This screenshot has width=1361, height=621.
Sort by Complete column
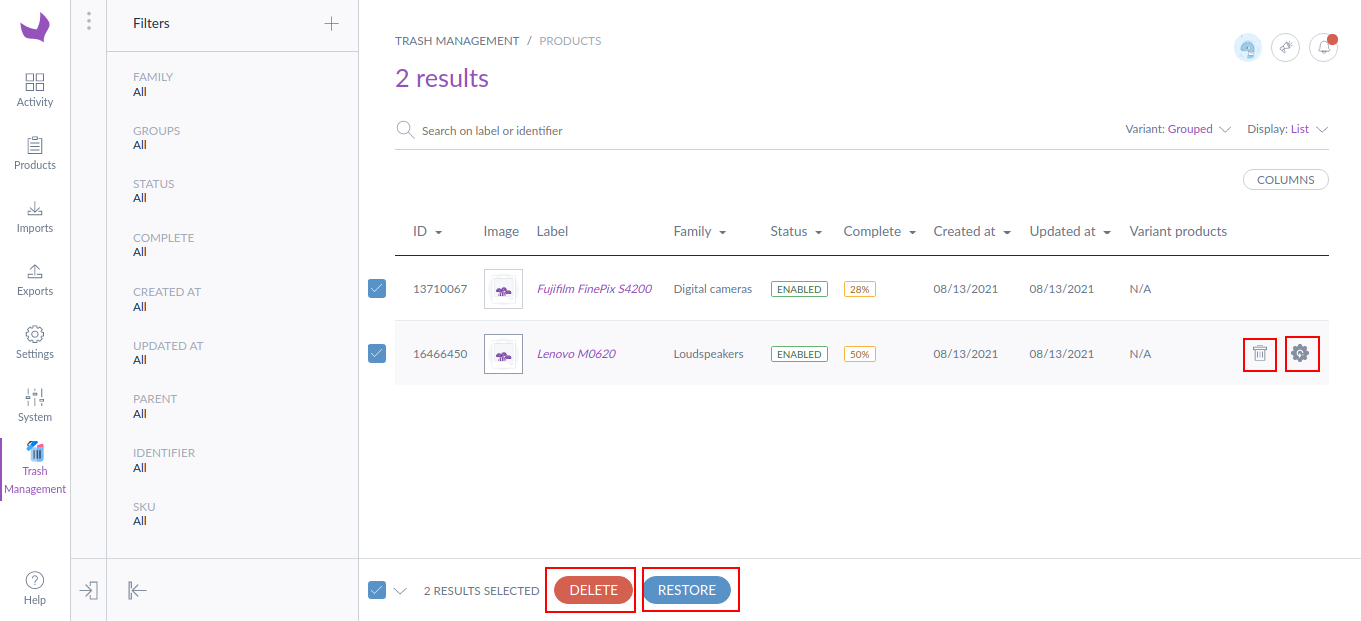pos(880,231)
